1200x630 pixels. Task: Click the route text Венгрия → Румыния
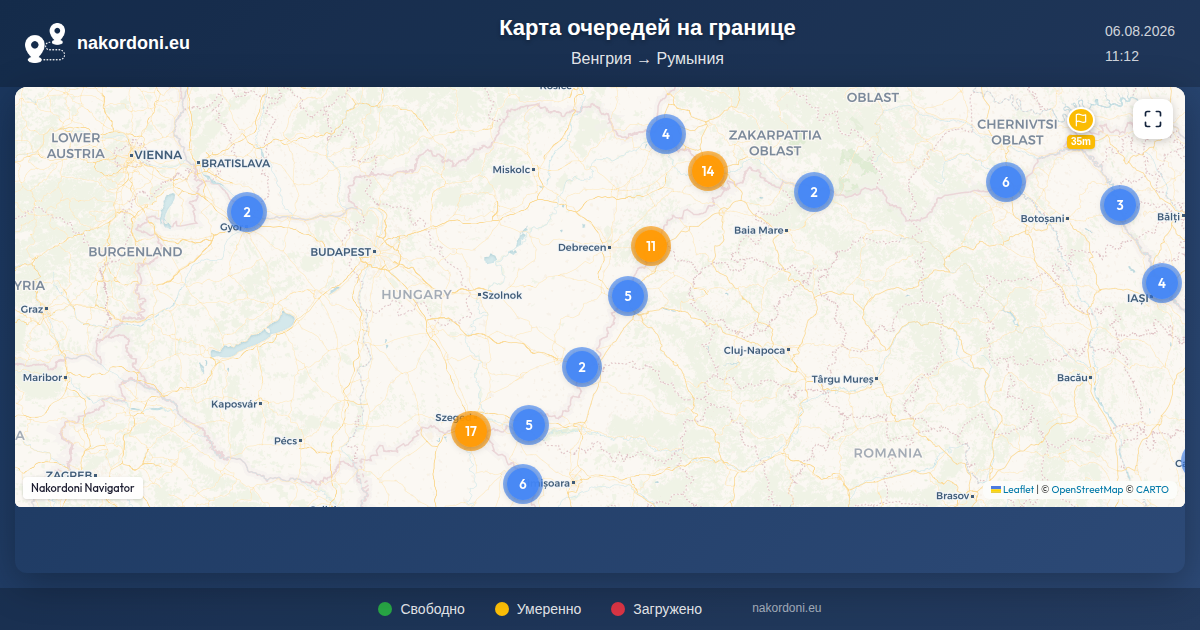(x=648, y=59)
